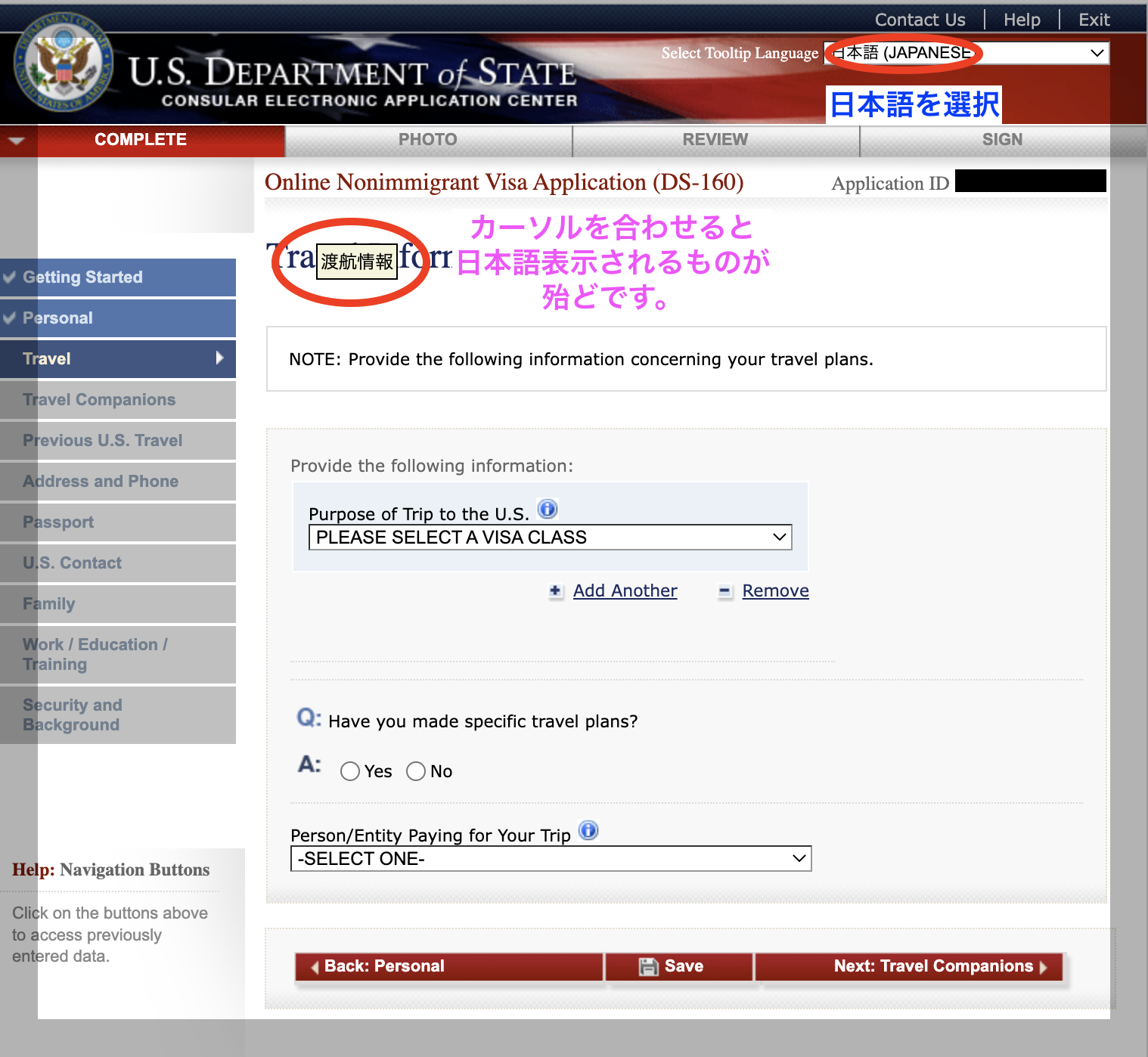Go to Family section
Viewport: 1148px width, 1057px height.
118,604
